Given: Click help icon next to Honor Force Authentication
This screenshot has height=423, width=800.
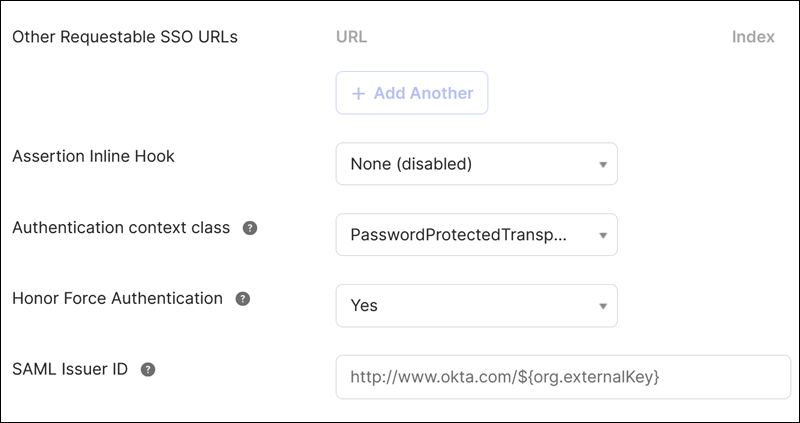Looking at the screenshot, I should click(242, 299).
